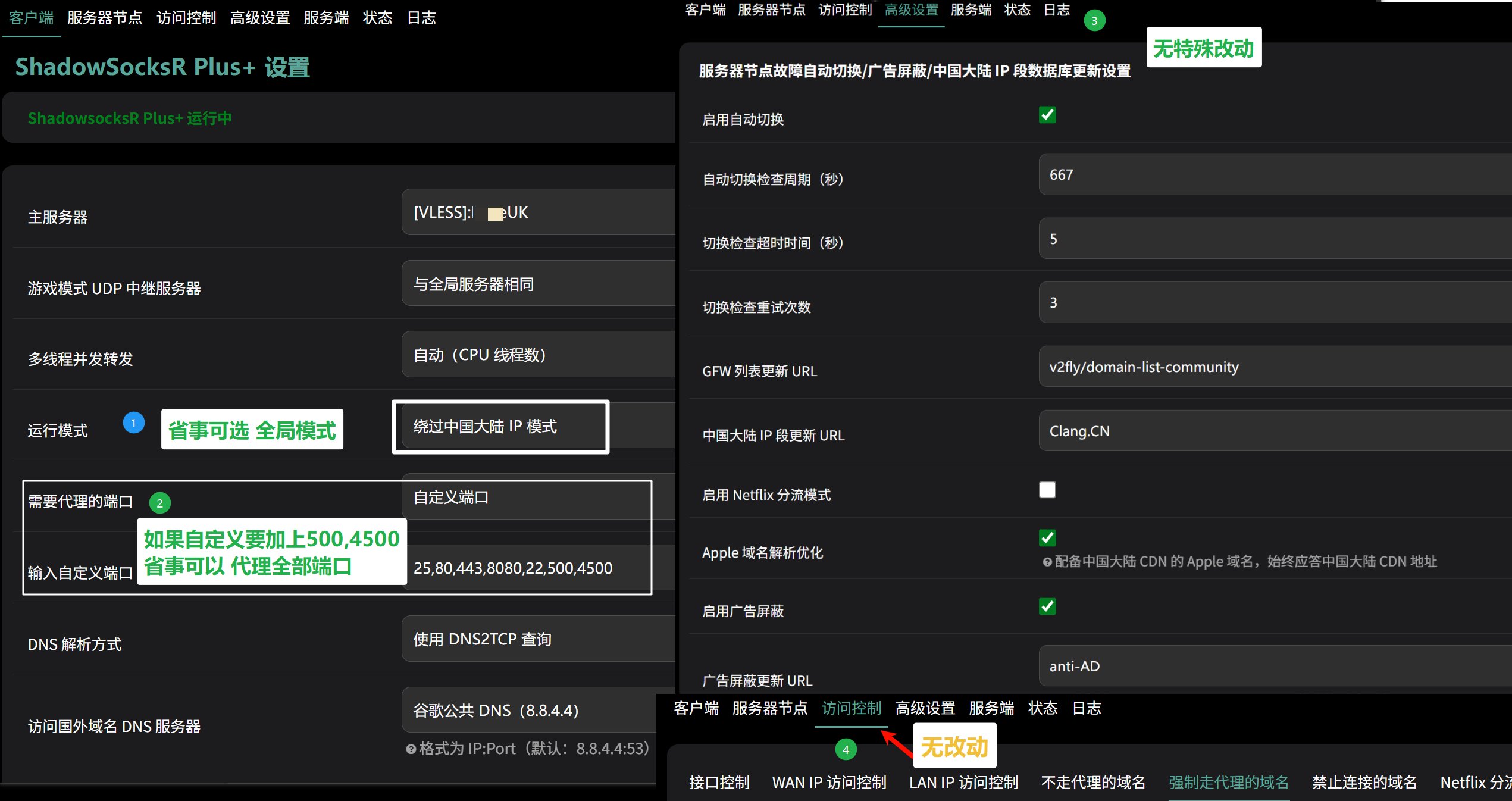Switch to the 服务端 menu item
1512x801 pixels.
(326, 18)
